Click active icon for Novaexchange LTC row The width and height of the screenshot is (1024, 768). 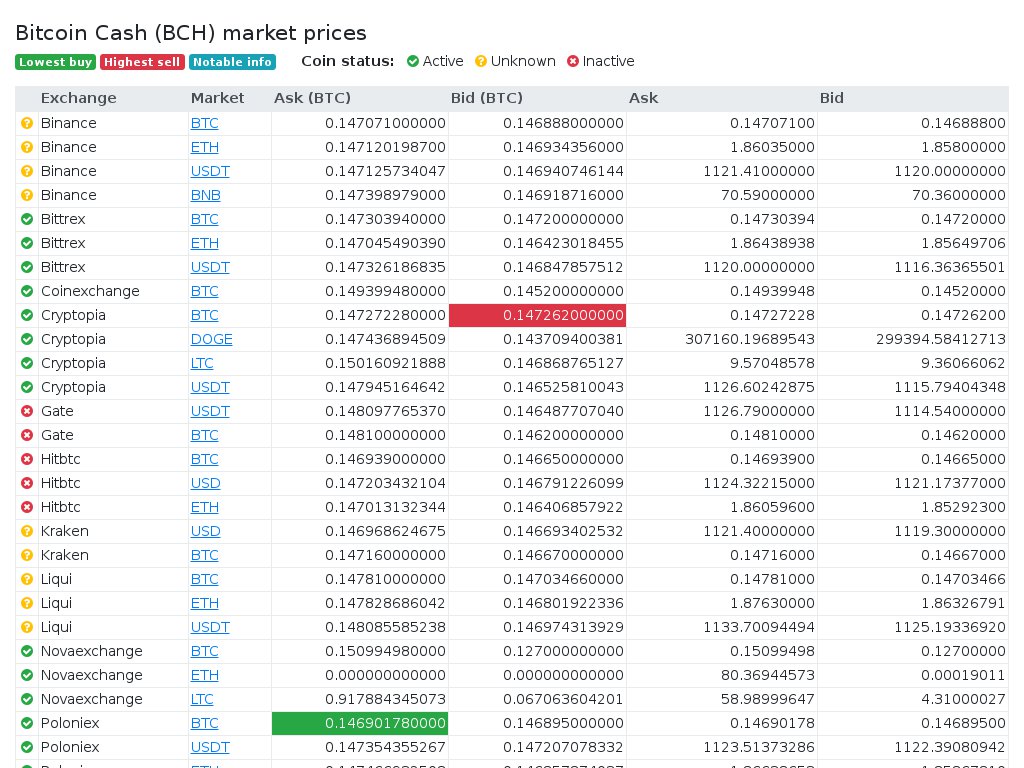click(x=27, y=699)
